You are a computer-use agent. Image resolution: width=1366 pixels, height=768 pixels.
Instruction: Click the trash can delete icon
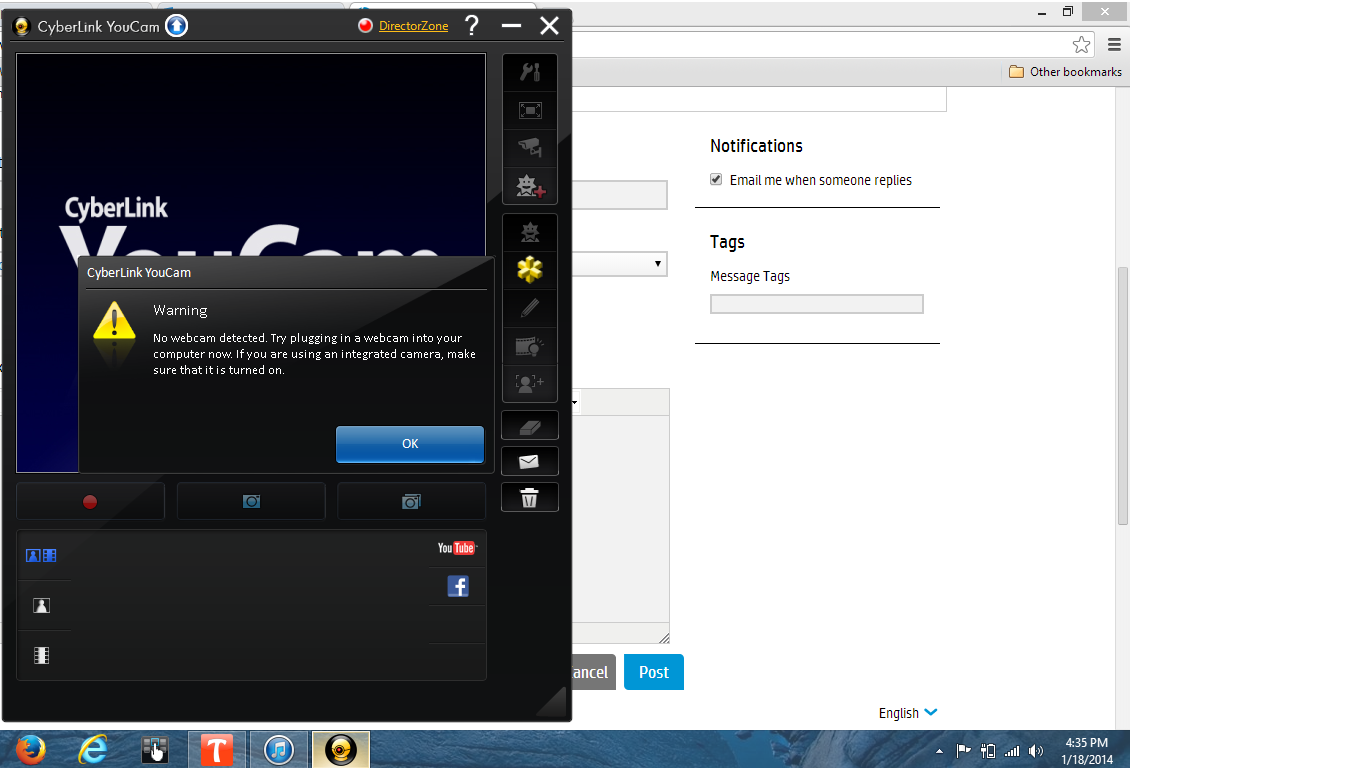pos(529,497)
